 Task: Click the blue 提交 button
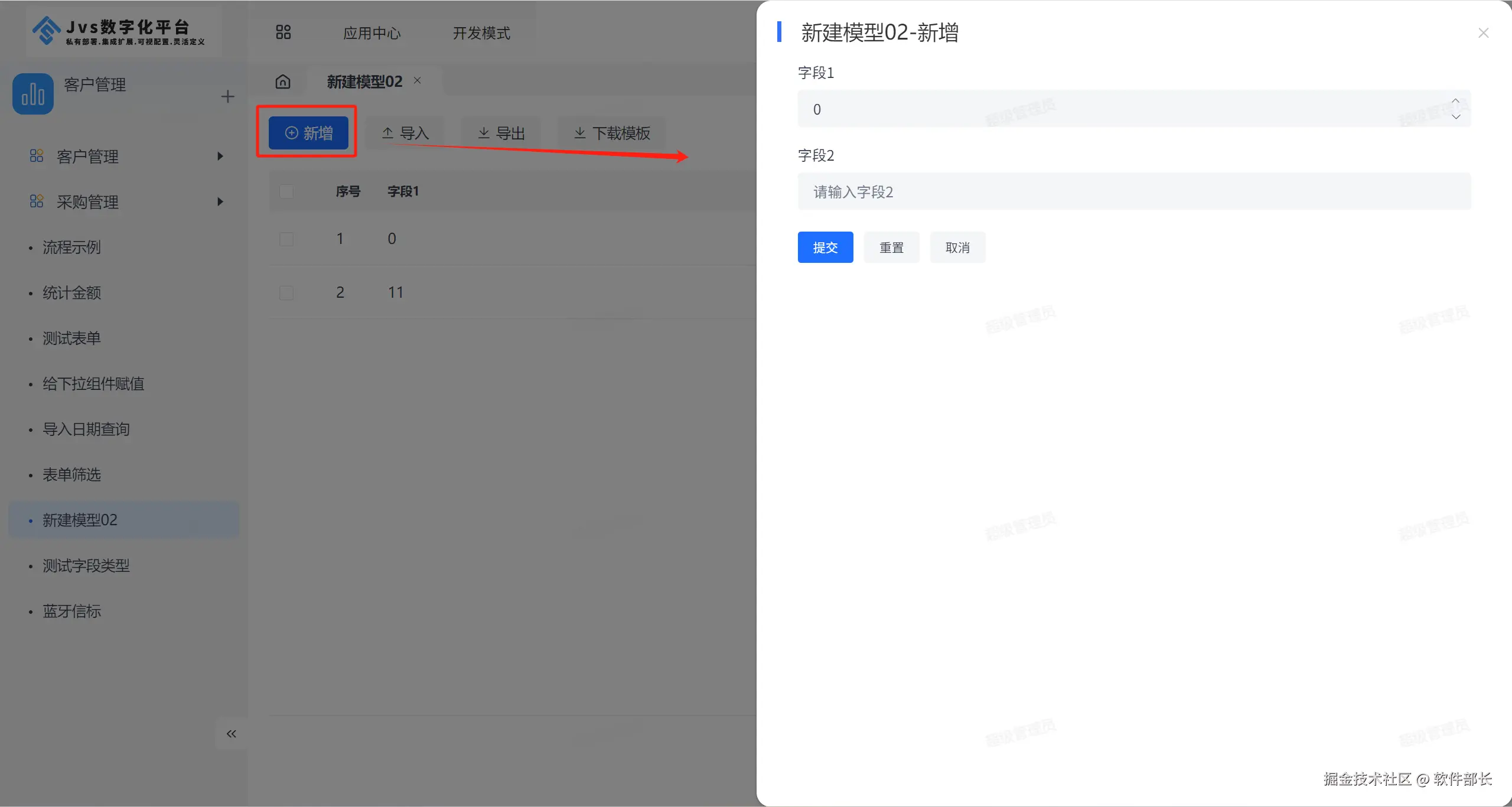pyautogui.click(x=825, y=248)
